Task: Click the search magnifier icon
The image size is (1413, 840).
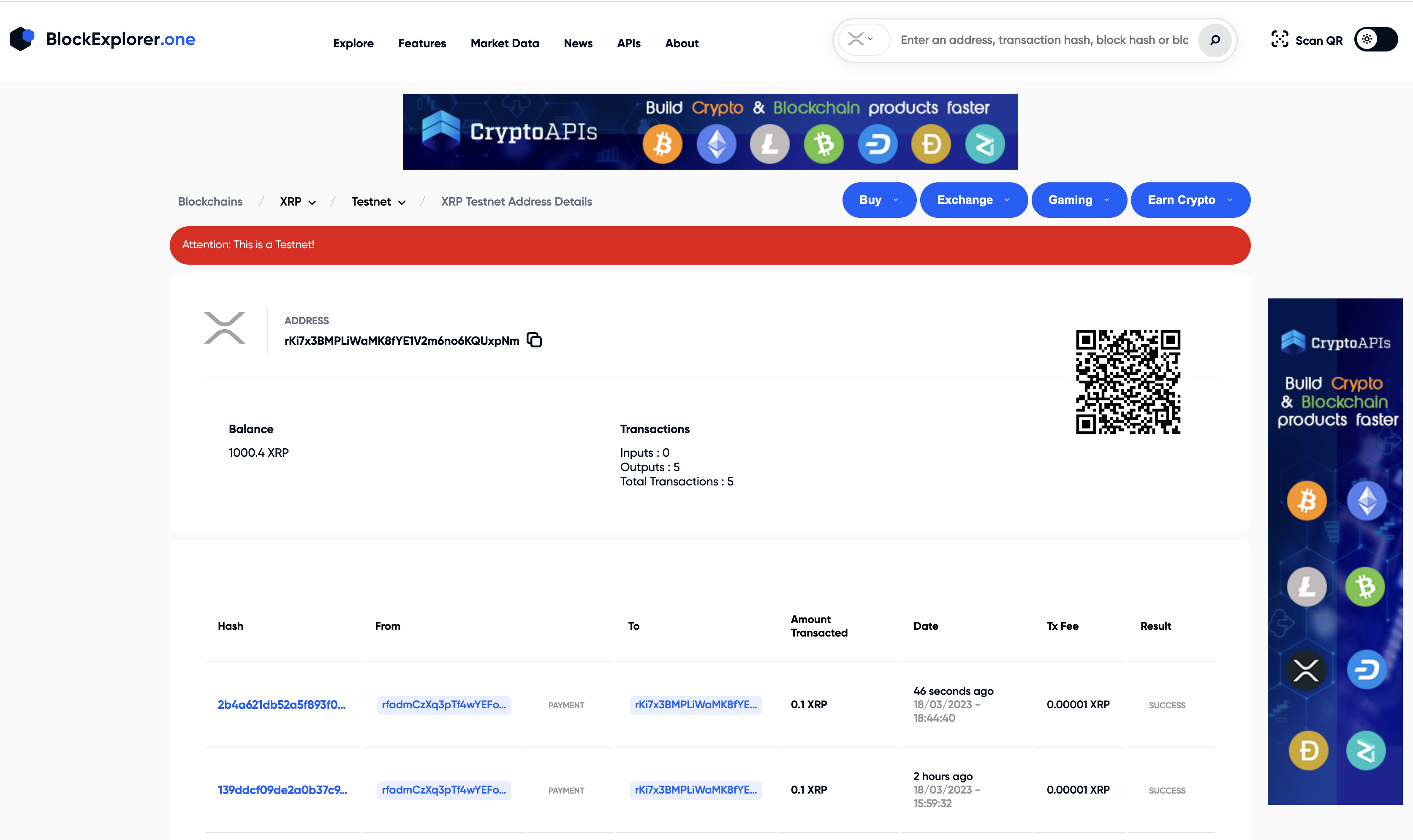Action: [x=1214, y=40]
